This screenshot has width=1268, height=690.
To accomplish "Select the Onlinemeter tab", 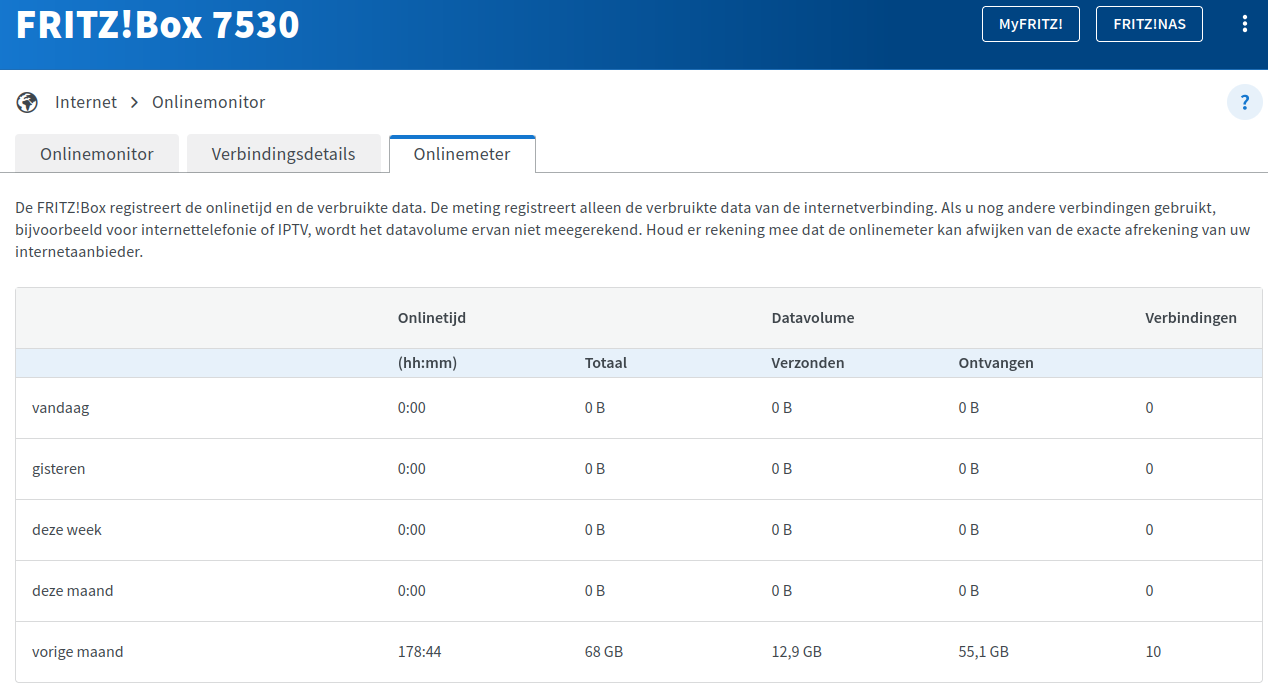I will (x=462, y=154).
